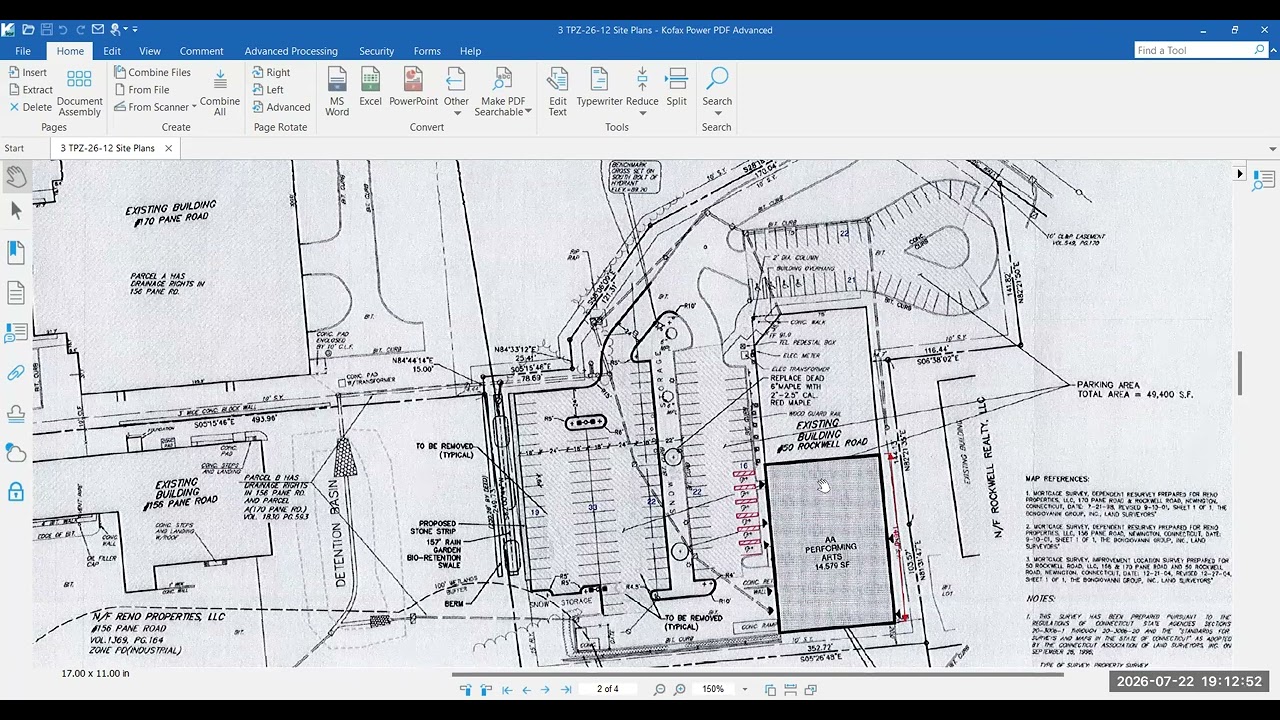Expand the right-side panel arrow

[1240, 174]
